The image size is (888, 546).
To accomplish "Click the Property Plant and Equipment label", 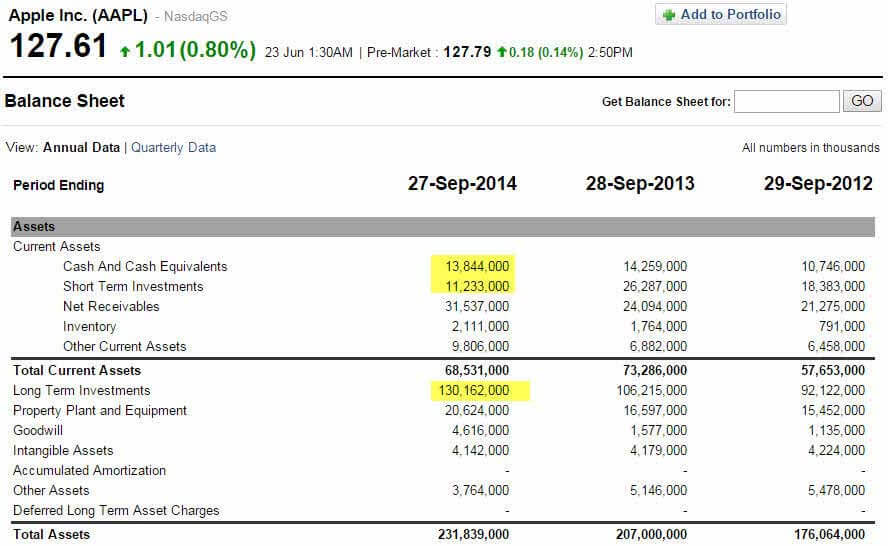I will [100, 411].
